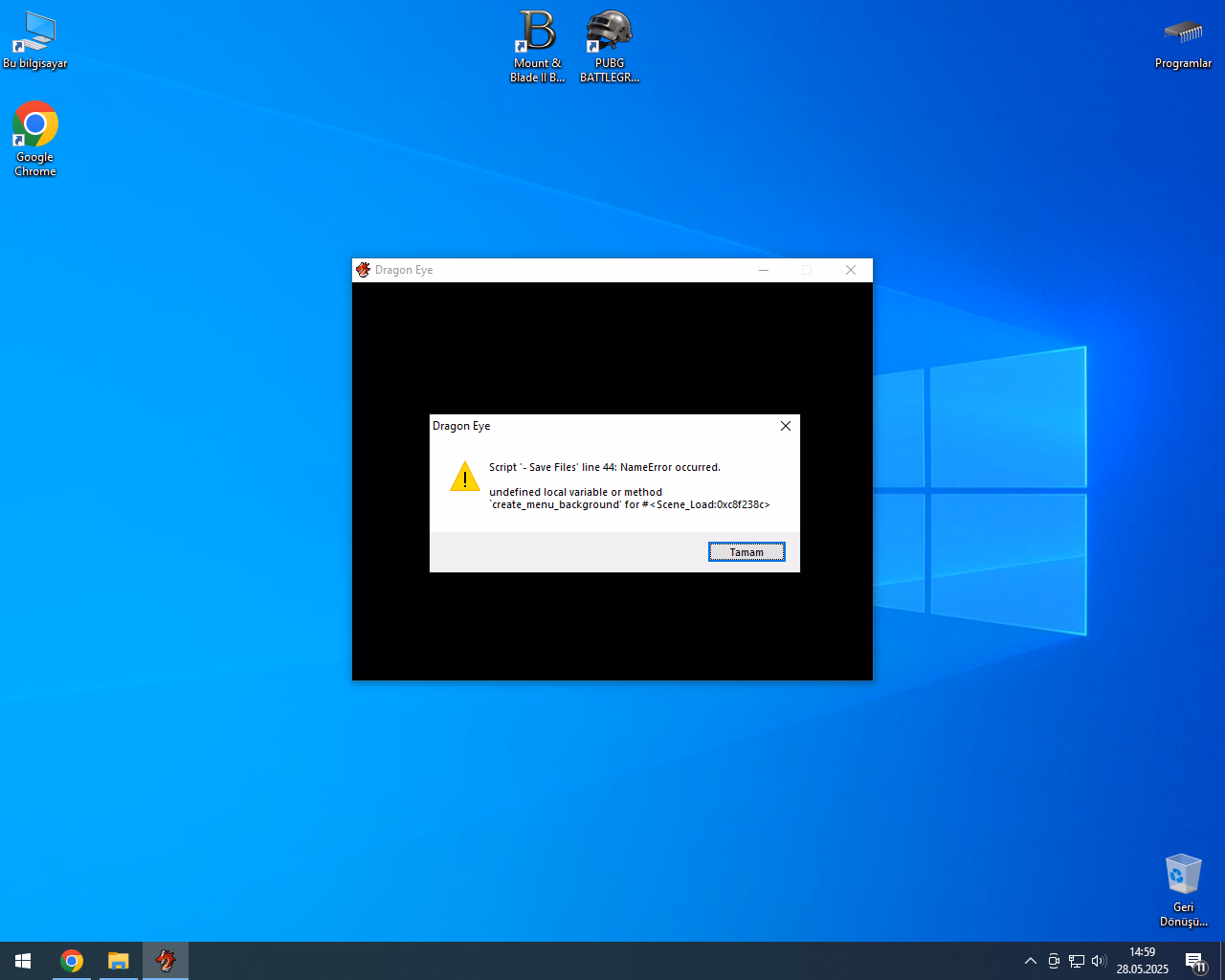1225x980 pixels.
Task: Click the error dialog's Dragon Eye title
Action: (461, 426)
